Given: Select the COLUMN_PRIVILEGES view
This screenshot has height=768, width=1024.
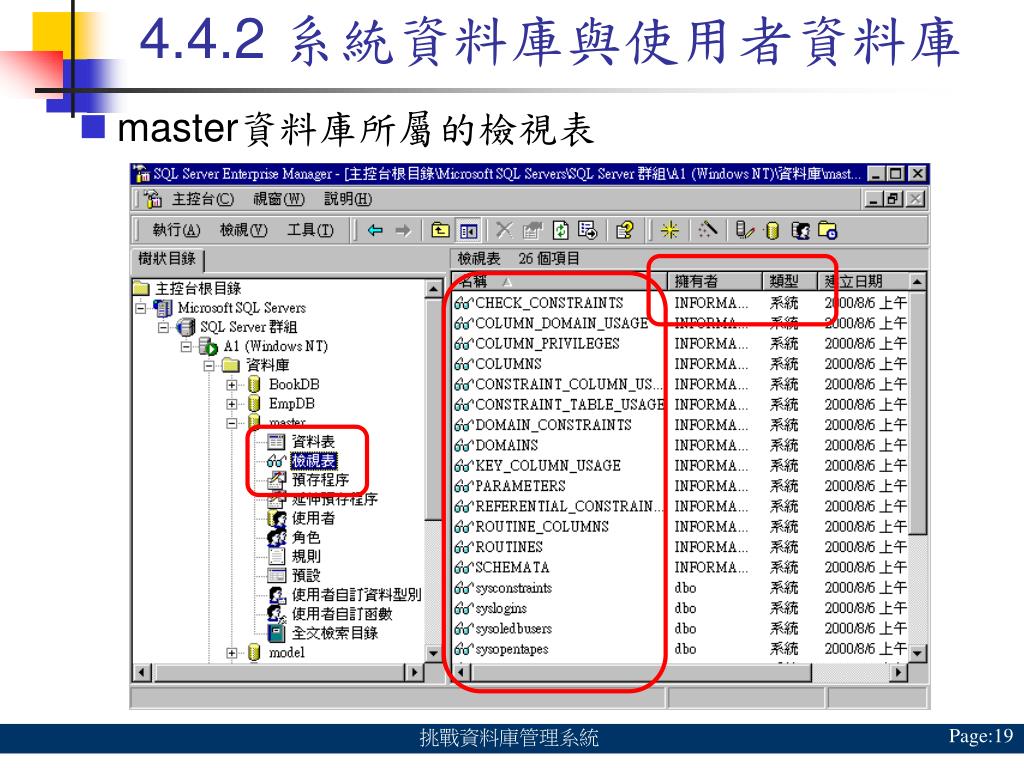Looking at the screenshot, I should click(537, 344).
